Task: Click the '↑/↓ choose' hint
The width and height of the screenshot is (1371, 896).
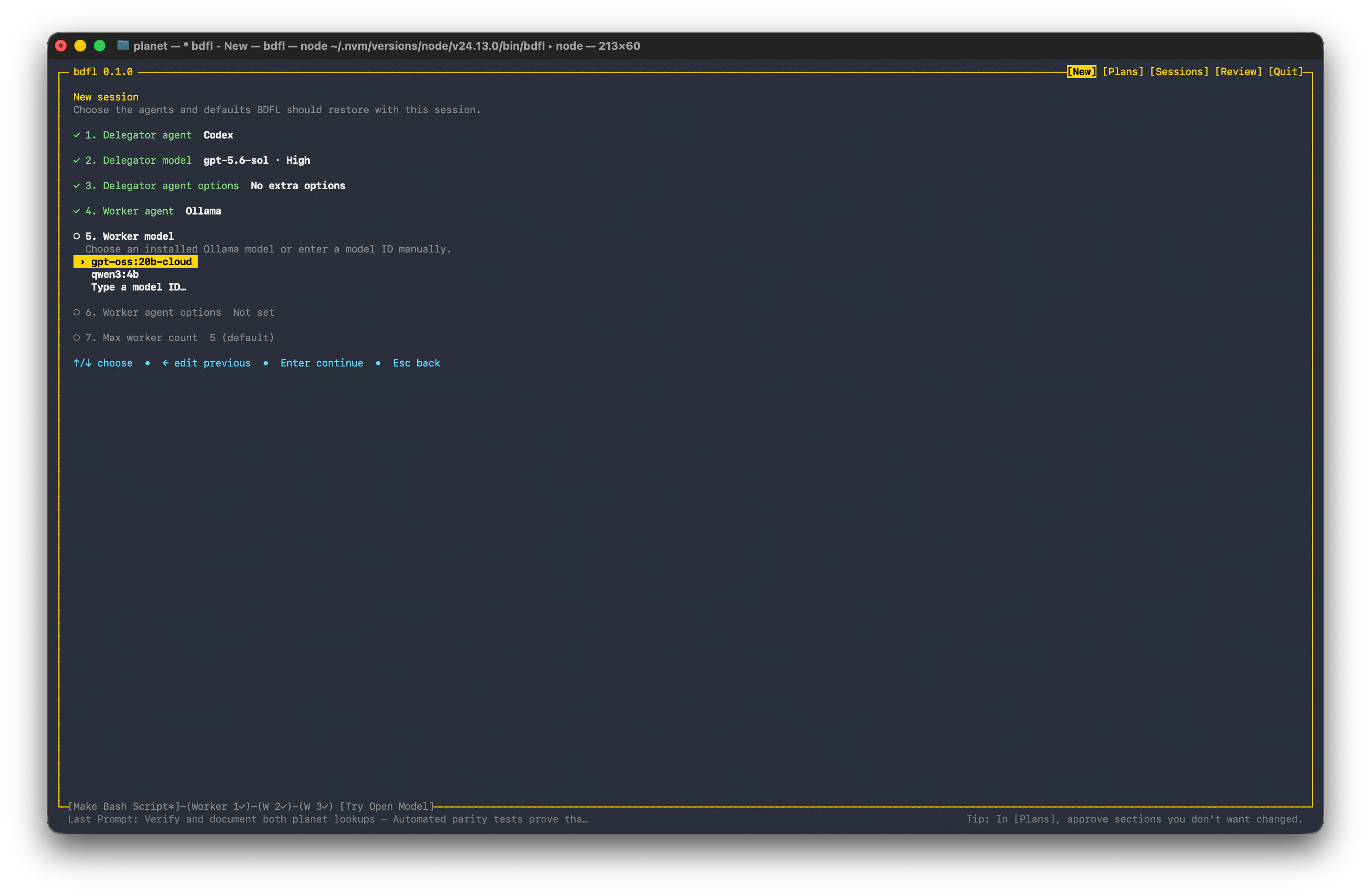Action: click(x=103, y=363)
